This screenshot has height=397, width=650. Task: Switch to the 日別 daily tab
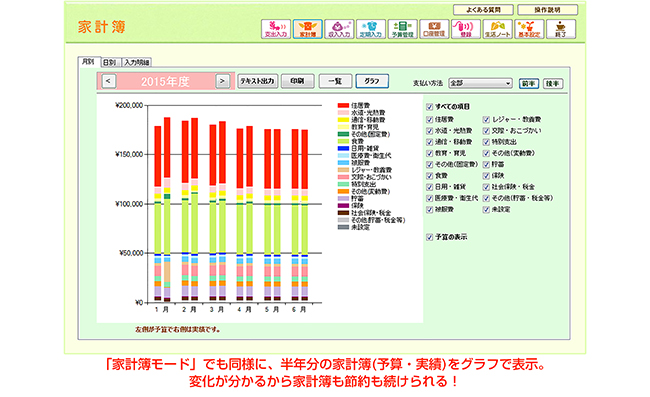click(110, 63)
